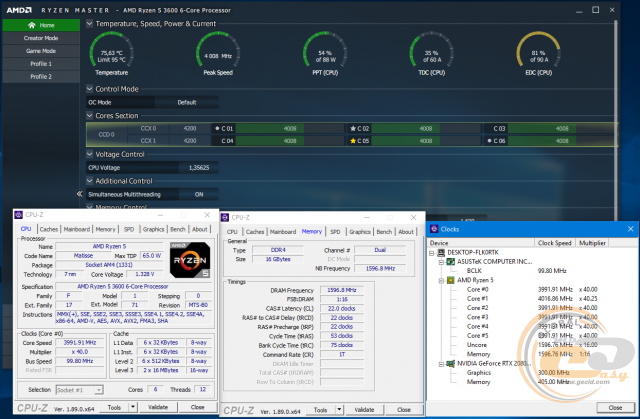Open Tools dropdown arrow in left CPU-Z window
This screenshot has width=640, height=419.
133,407
